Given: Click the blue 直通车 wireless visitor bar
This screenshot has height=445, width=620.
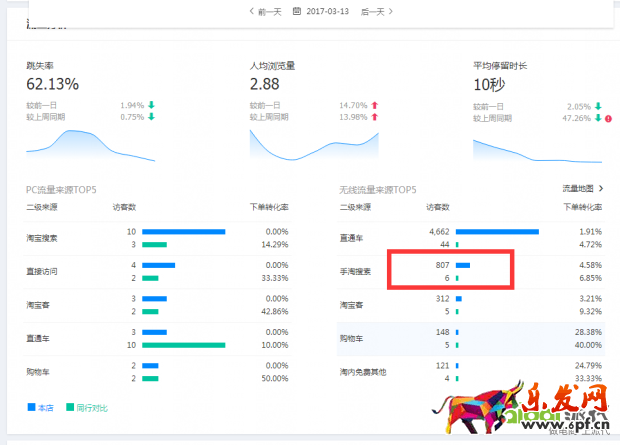Looking at the screenshot, I should pos(497,232).
